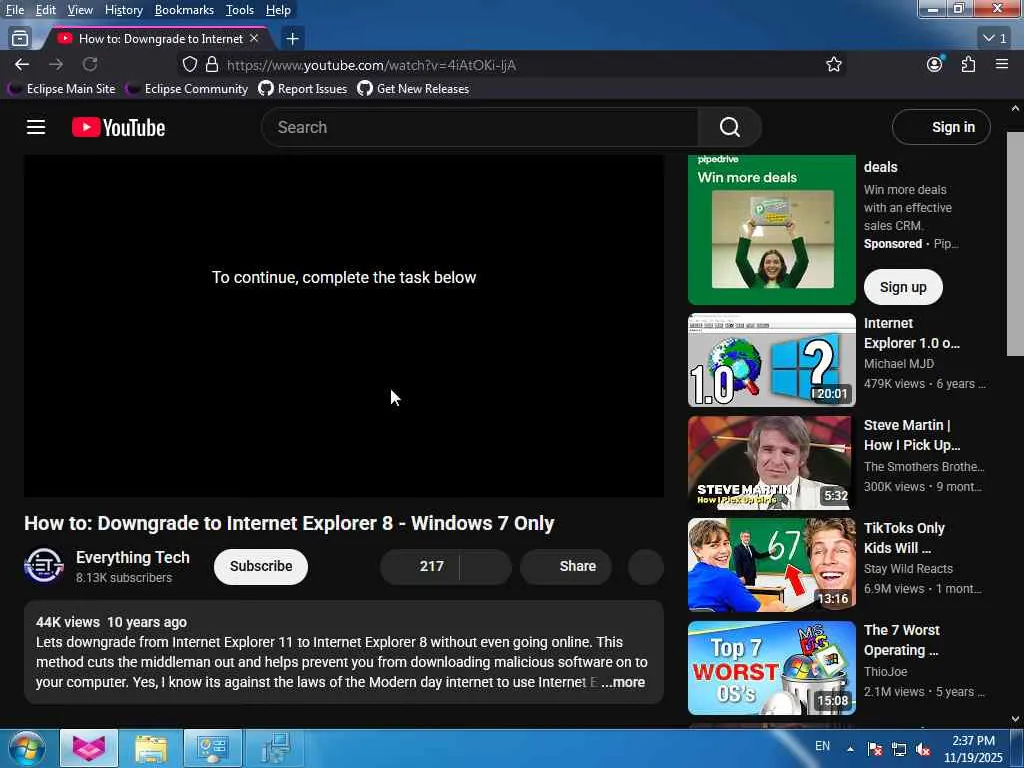The height and width of the screenshot is (768, 1024).
Task: Expand the description with ...more
Action: tap(623, 682)
